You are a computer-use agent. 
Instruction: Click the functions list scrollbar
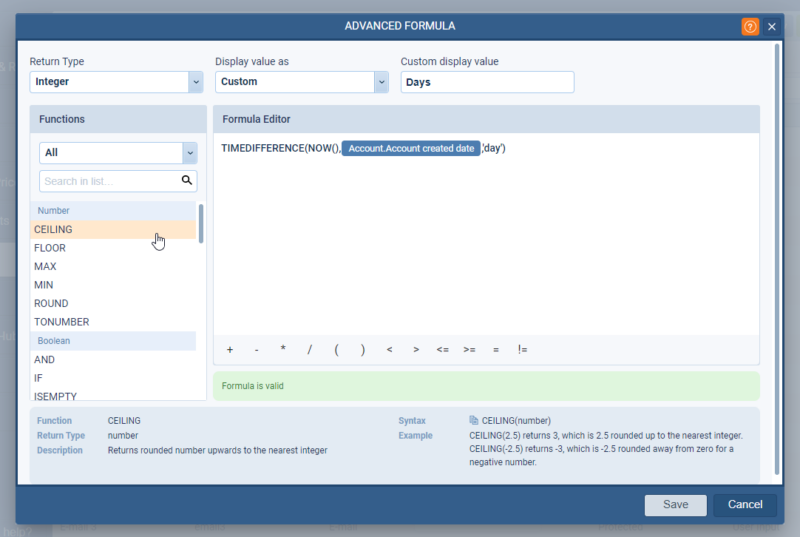(x=201, y=223)
